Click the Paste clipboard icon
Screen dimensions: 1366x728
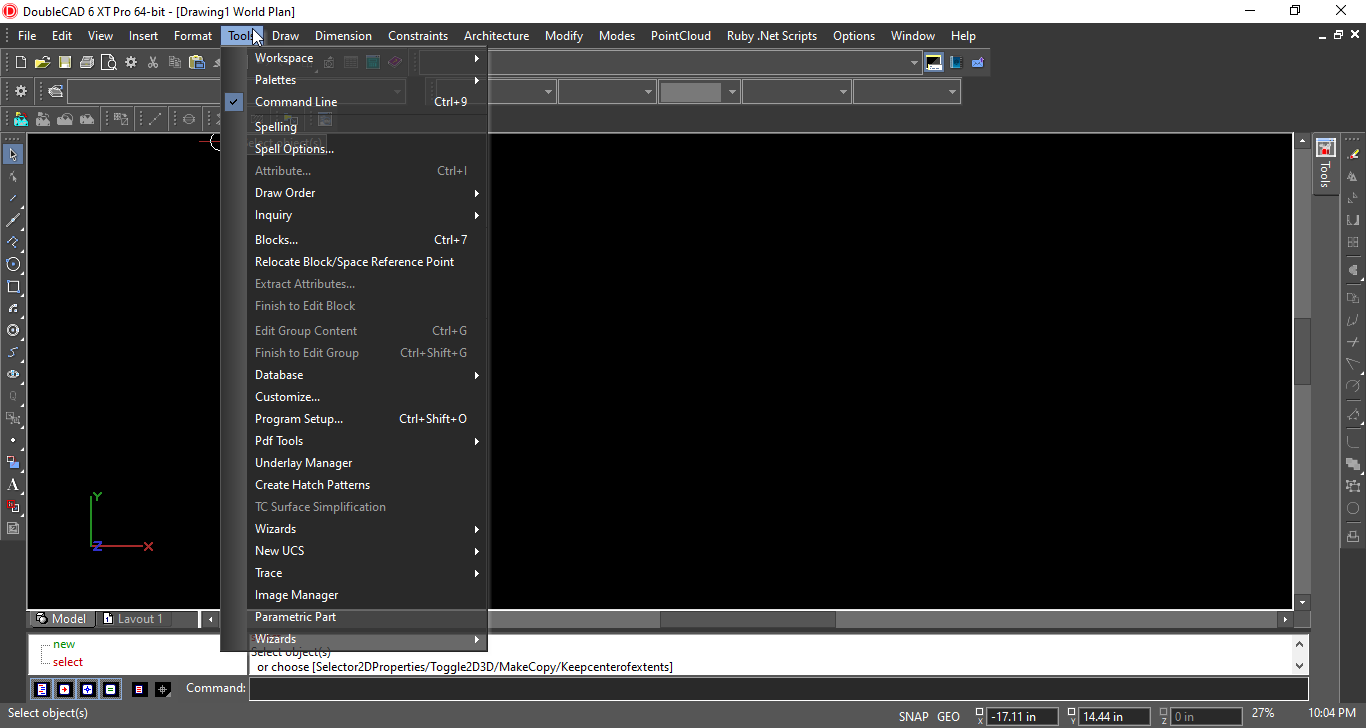(197, 62)
